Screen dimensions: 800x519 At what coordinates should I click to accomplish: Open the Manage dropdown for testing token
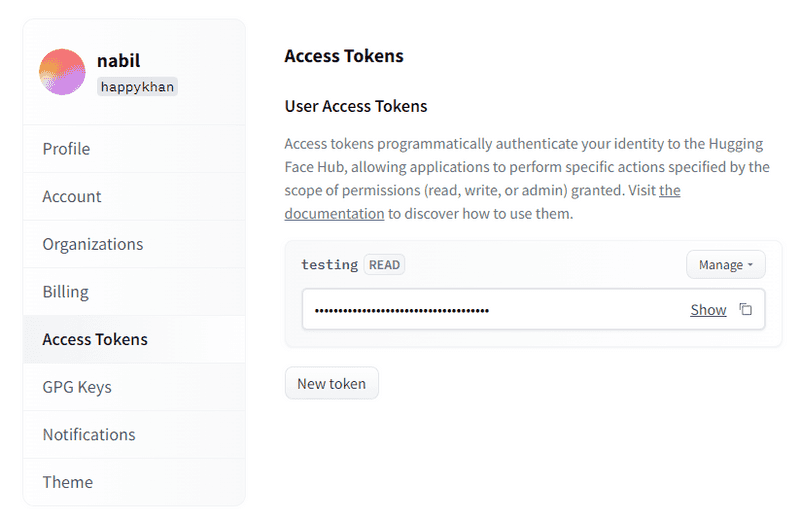click(x=726, y=265)
